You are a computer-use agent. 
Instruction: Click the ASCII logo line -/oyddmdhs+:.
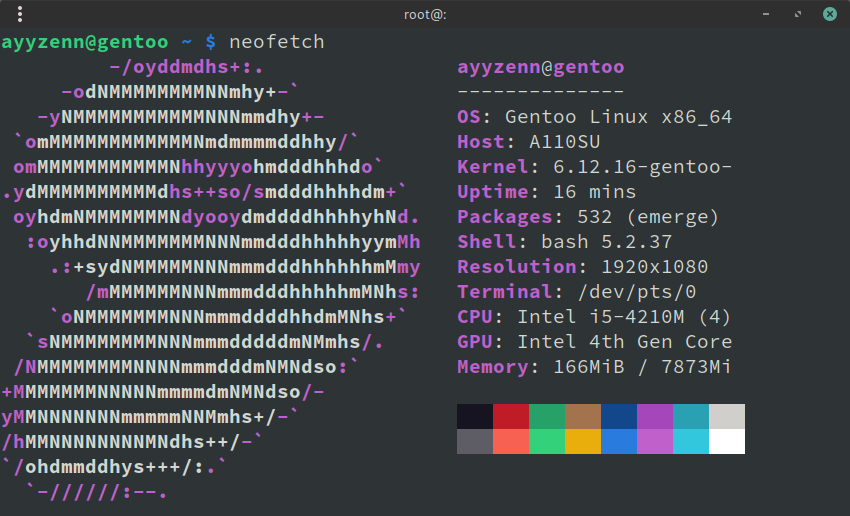point(186,67)
